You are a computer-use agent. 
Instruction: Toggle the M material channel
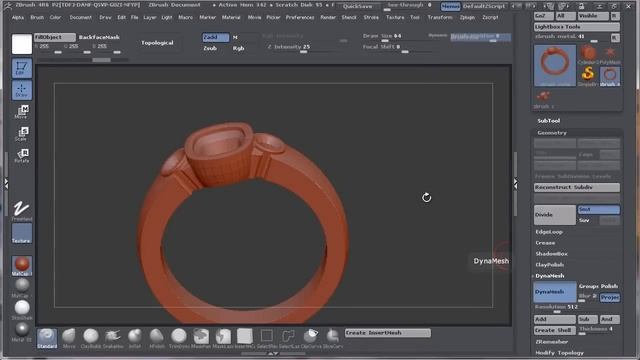235,37
